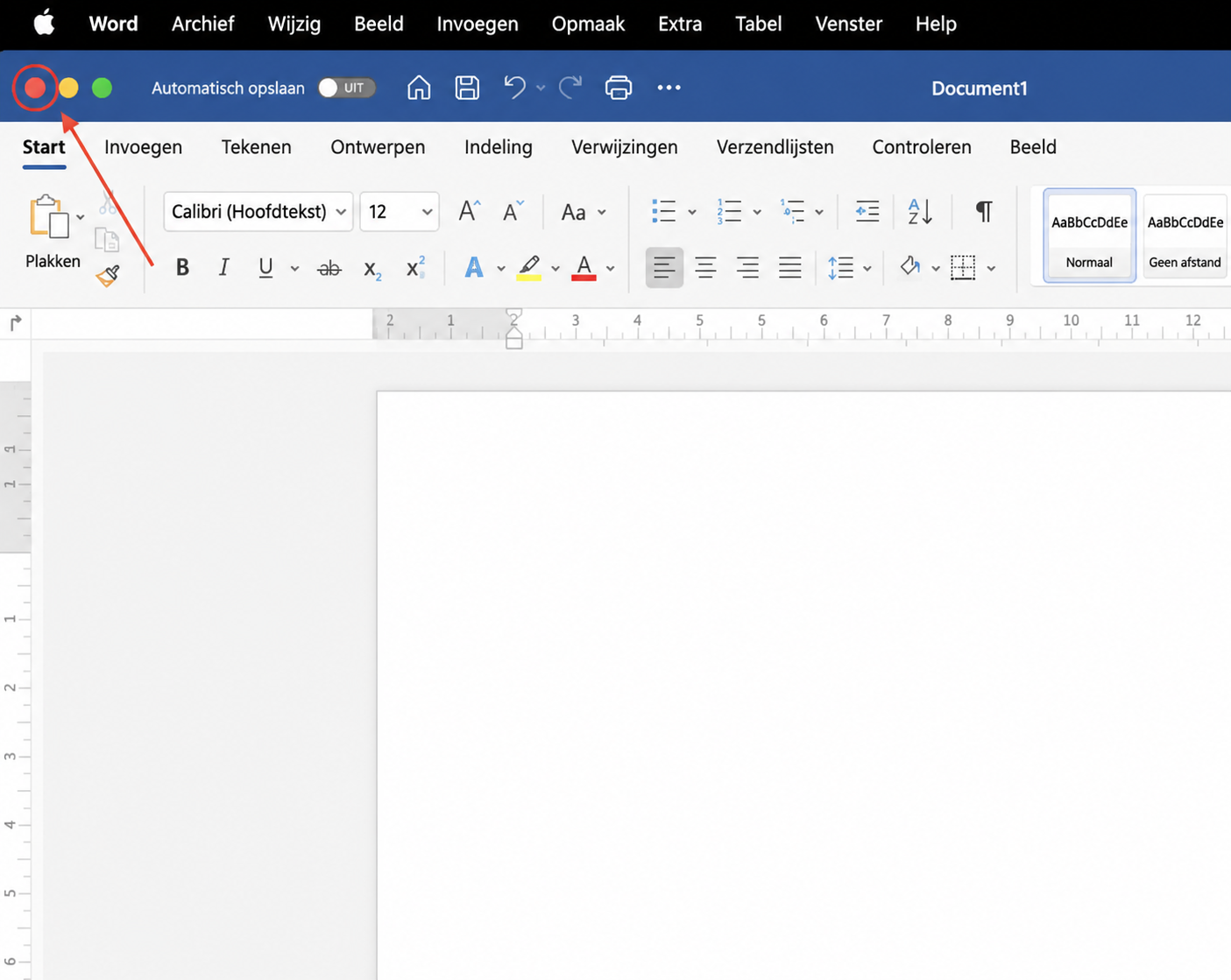The width and height of the screenshot is (1231, 980).
Task: Click the Plakken label button
Action: [53, 261]
